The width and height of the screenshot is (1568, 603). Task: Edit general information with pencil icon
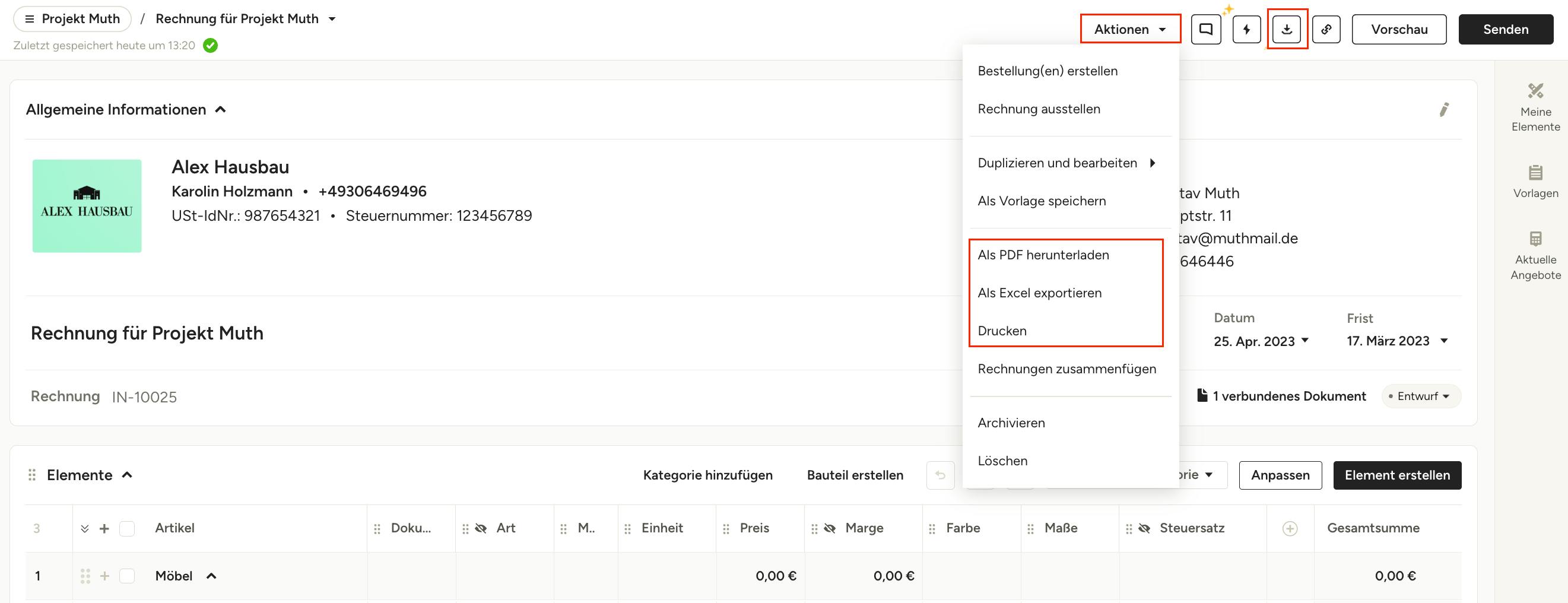[x=1444, y=110]
